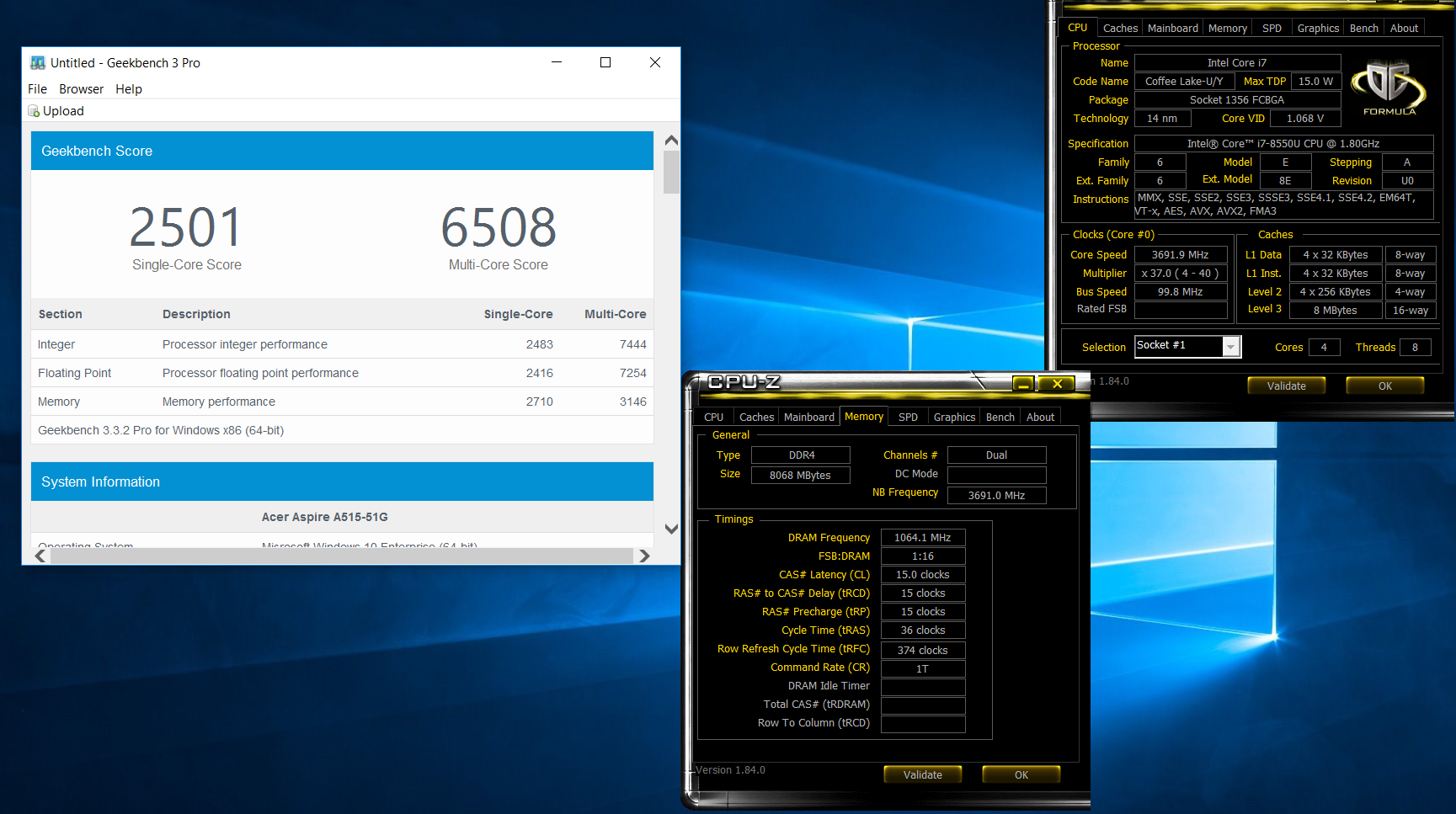This screenshot has height=814, width=1456.
Task: Click the DDR4 memory Type field
Action: pos(801,455)
